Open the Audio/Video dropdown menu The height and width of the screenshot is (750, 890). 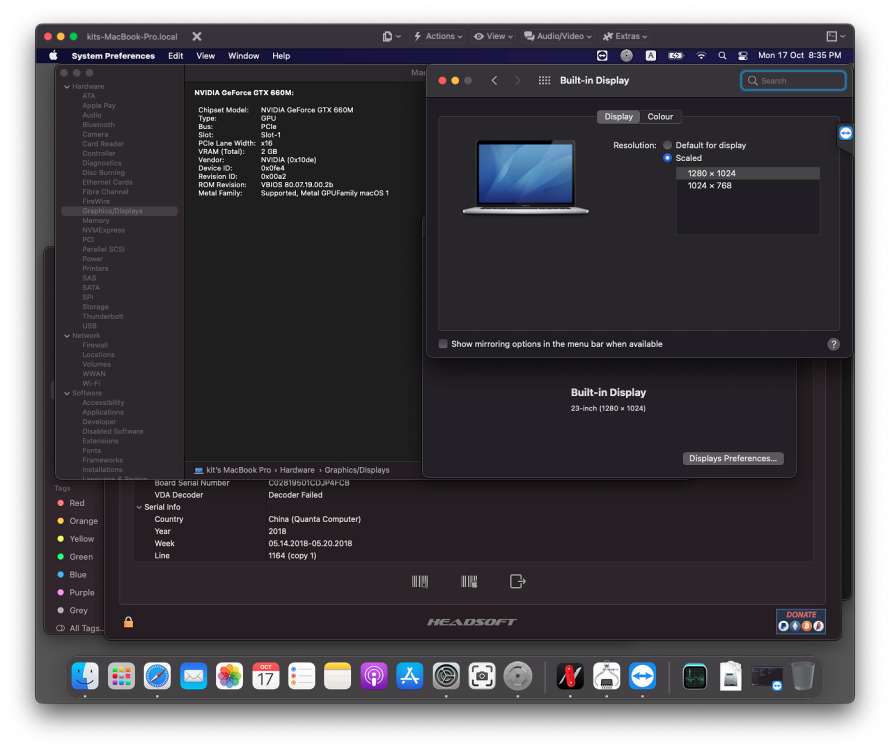[x=558, y=36]
